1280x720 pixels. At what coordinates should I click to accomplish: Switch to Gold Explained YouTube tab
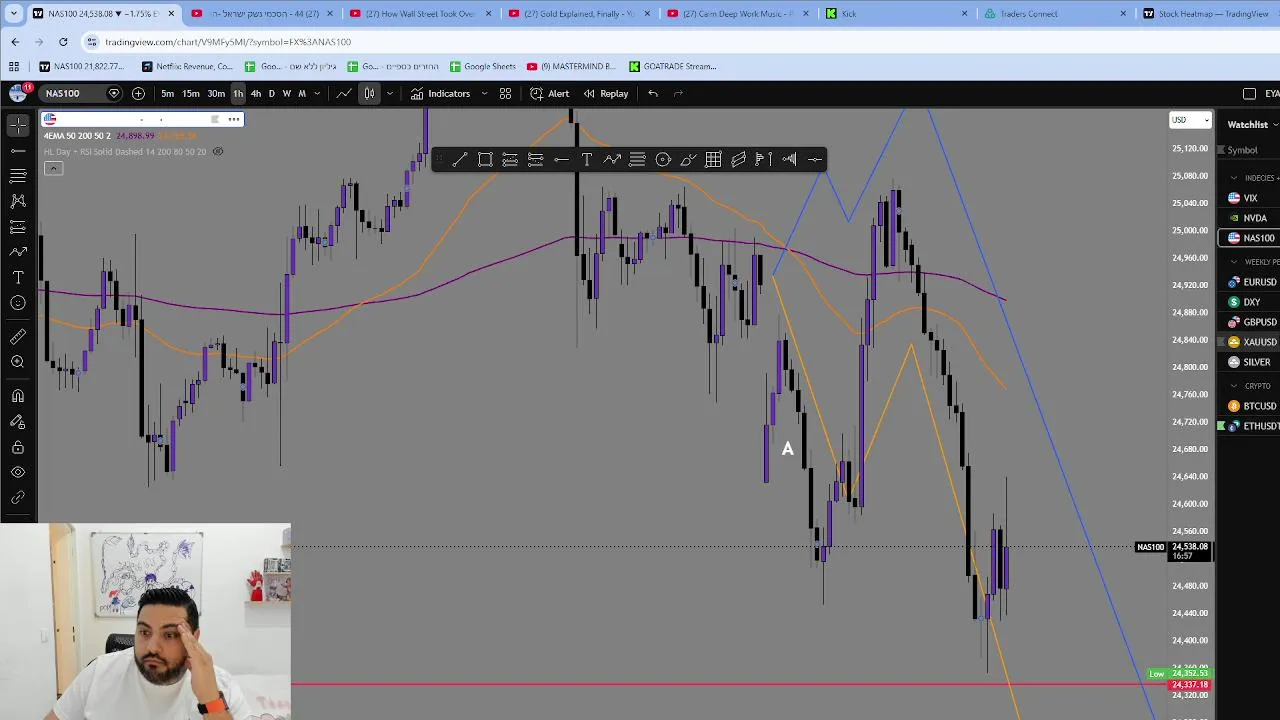[x=580, y=13]
